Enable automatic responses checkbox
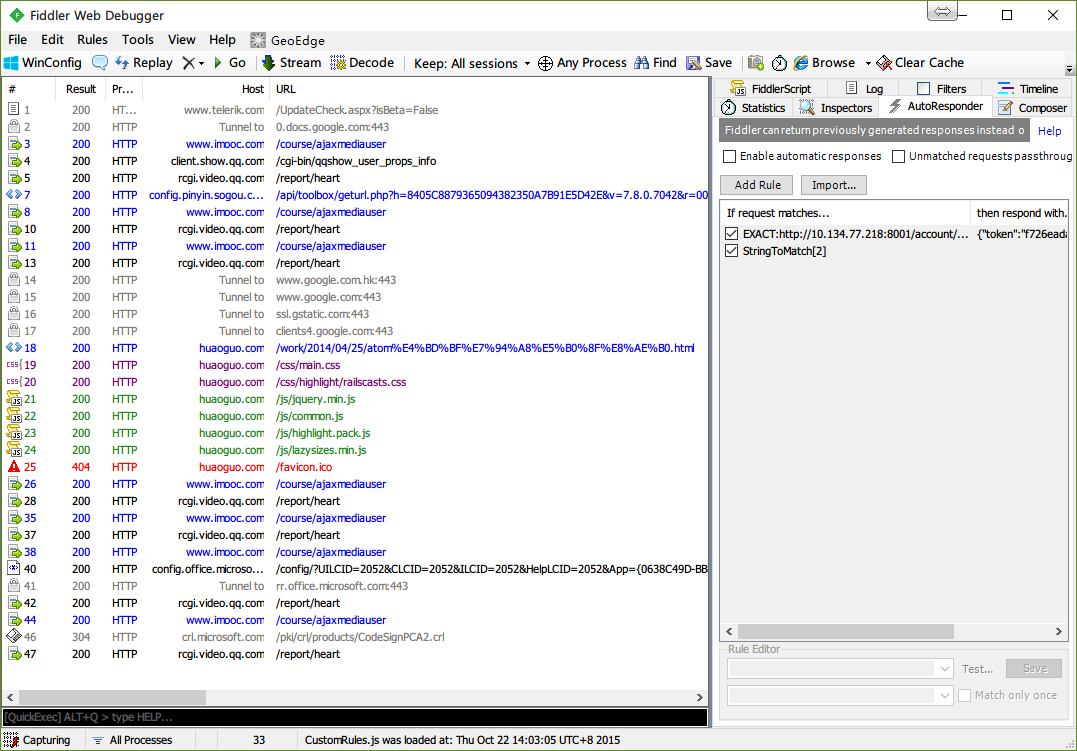Image resolution: width=1077 pixels, height=751 pixels. [x=730, y=157]
